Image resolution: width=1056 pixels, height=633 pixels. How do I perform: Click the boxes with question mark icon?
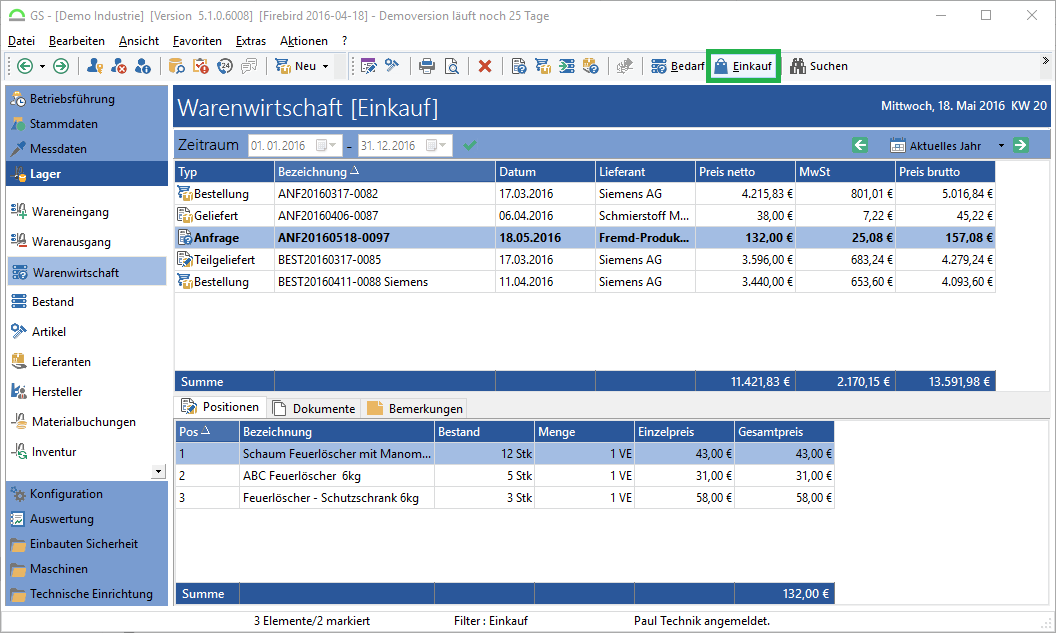pyautogui.click(x=591, y=66)
